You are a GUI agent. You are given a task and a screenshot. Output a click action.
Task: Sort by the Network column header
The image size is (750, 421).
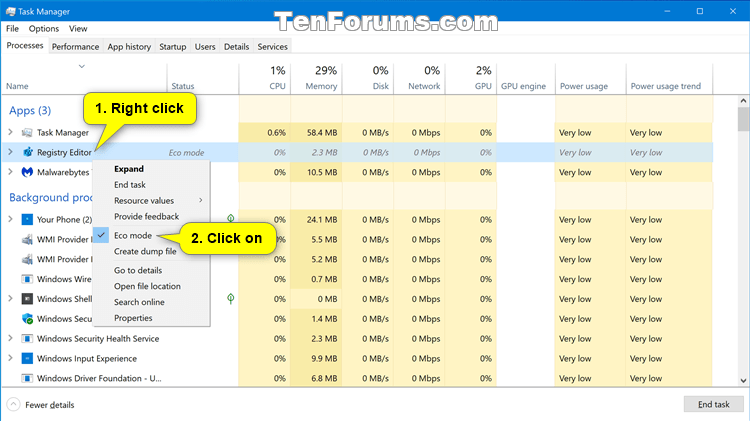pos(419,78)
